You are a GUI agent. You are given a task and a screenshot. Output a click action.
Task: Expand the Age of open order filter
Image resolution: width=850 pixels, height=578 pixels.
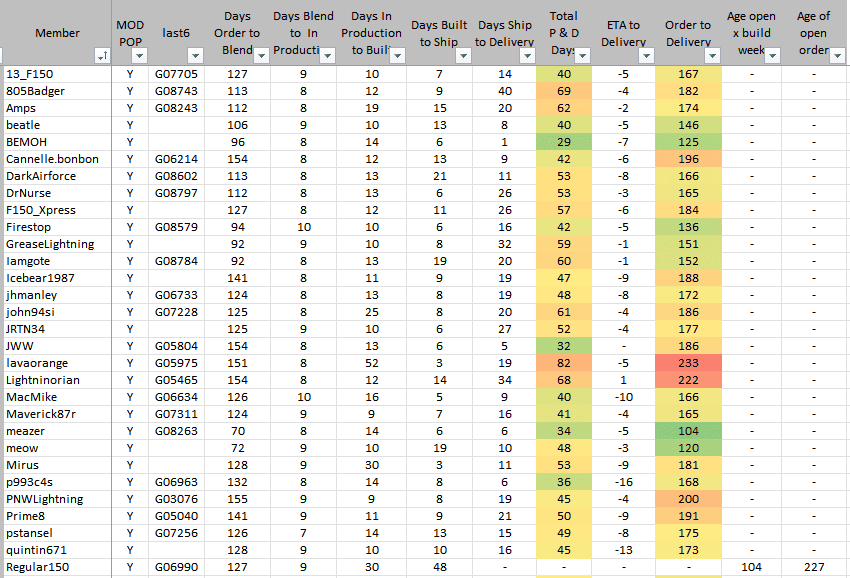pos(836,56)
